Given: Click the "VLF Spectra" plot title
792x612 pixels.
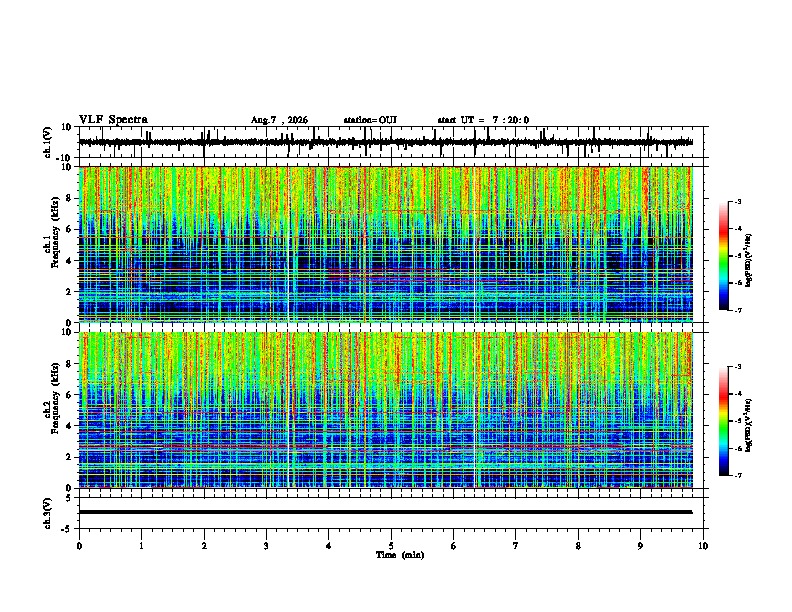Looking at the screenshot, I should click(x=113, y=120).
